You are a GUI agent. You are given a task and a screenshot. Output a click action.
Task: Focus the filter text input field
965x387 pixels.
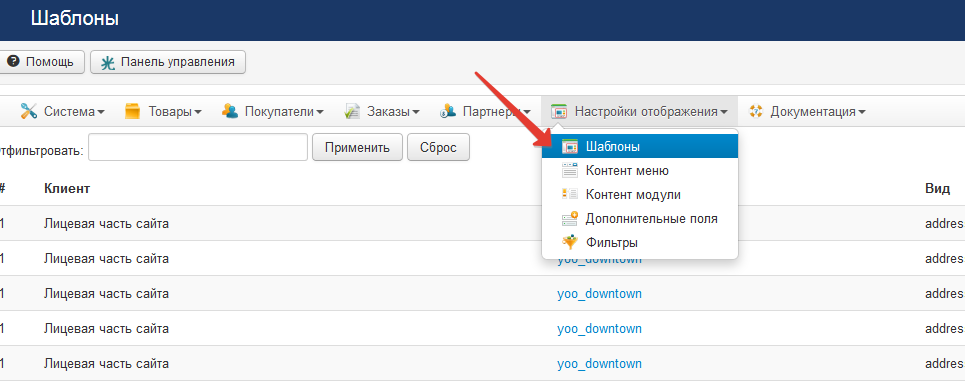(198, 148)
